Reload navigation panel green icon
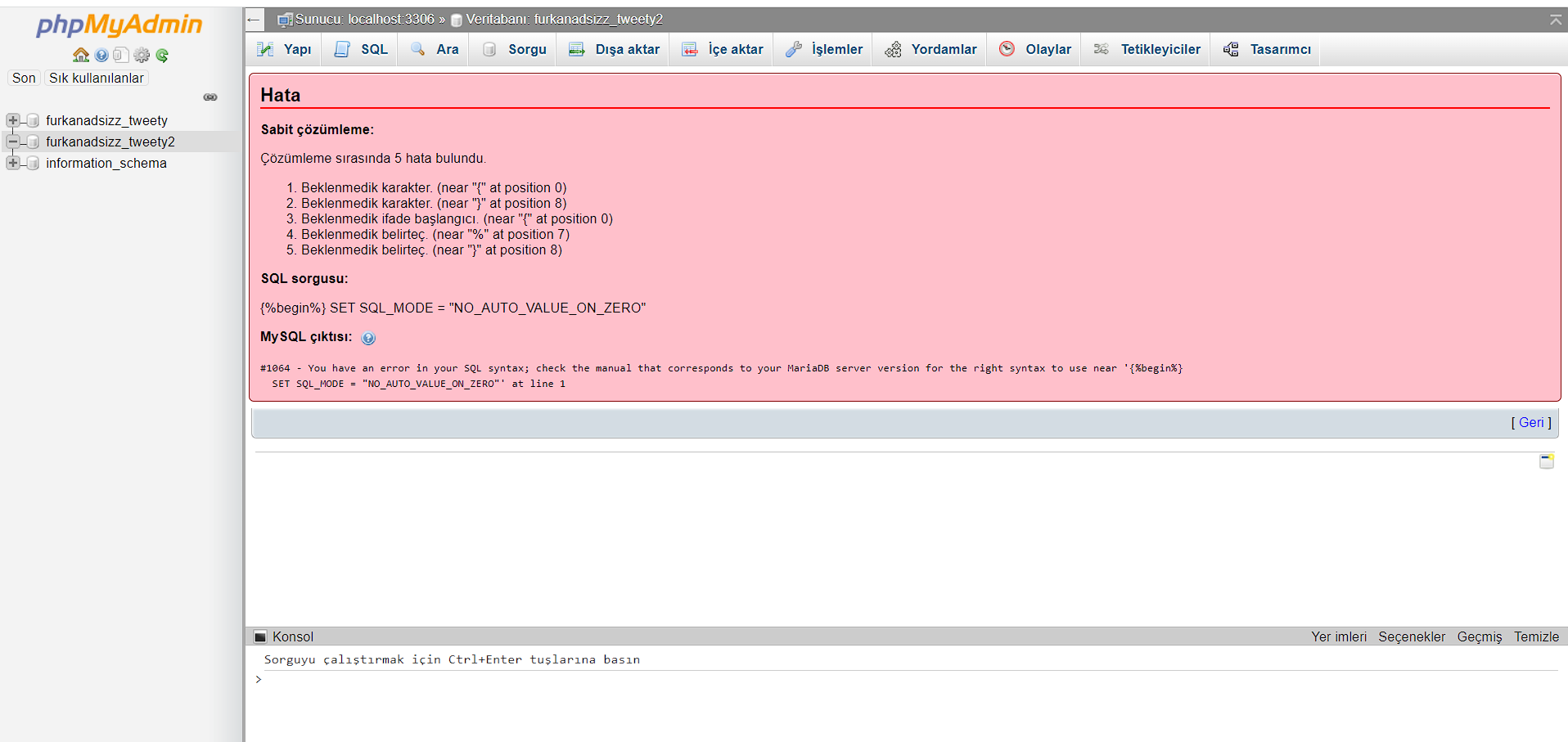1568x742 pixels. 162,55
